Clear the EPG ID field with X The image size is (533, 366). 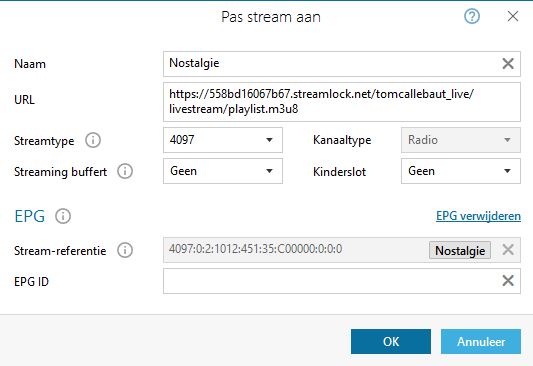(x=508, y=281)
